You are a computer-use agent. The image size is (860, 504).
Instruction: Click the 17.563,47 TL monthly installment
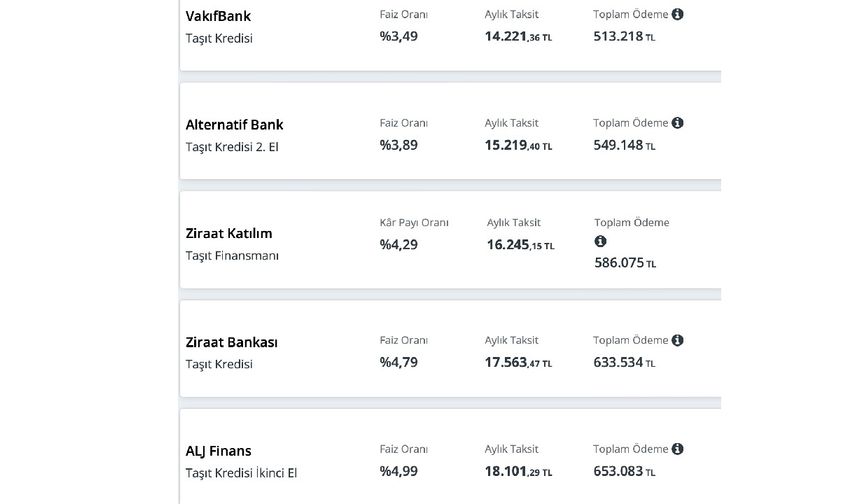point(518,363)
